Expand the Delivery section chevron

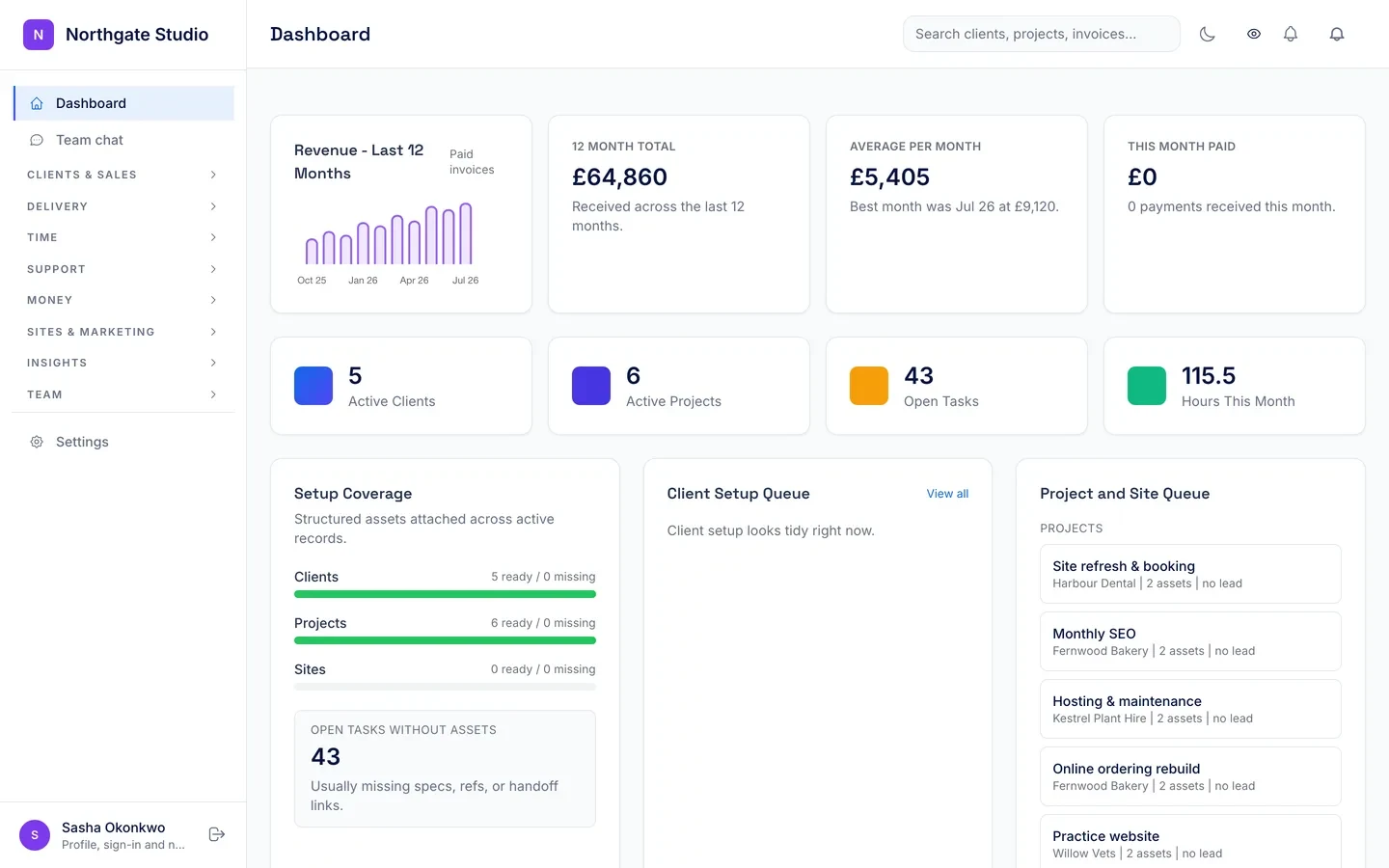tap(213, 206)
